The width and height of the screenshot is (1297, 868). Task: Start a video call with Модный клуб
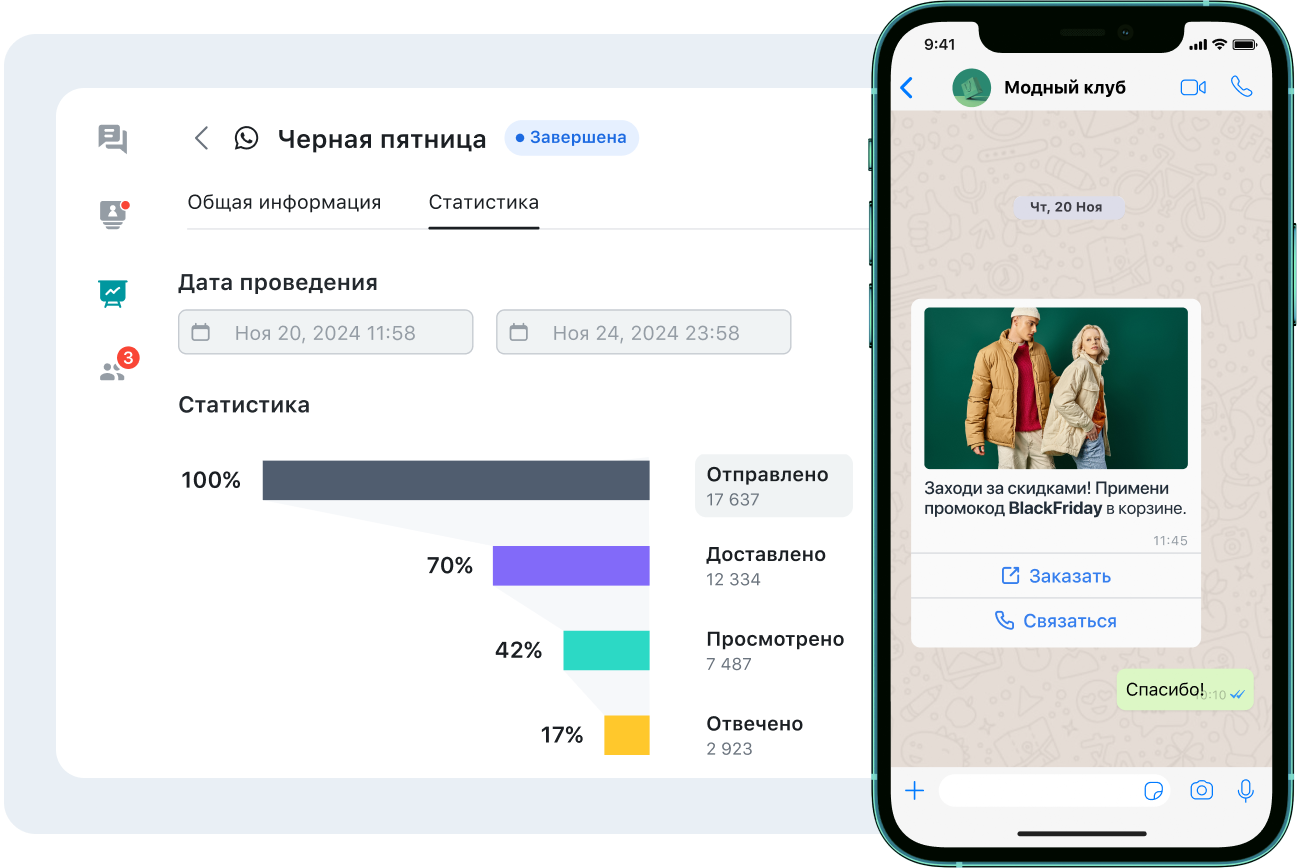click(1193, 88)
